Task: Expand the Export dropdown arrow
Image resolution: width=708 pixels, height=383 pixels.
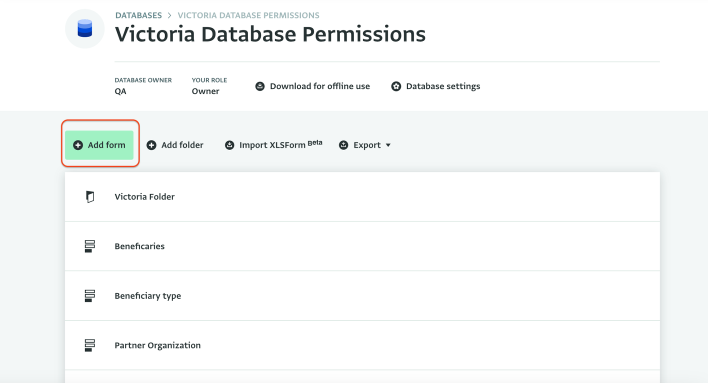Action: click(388, 145)
